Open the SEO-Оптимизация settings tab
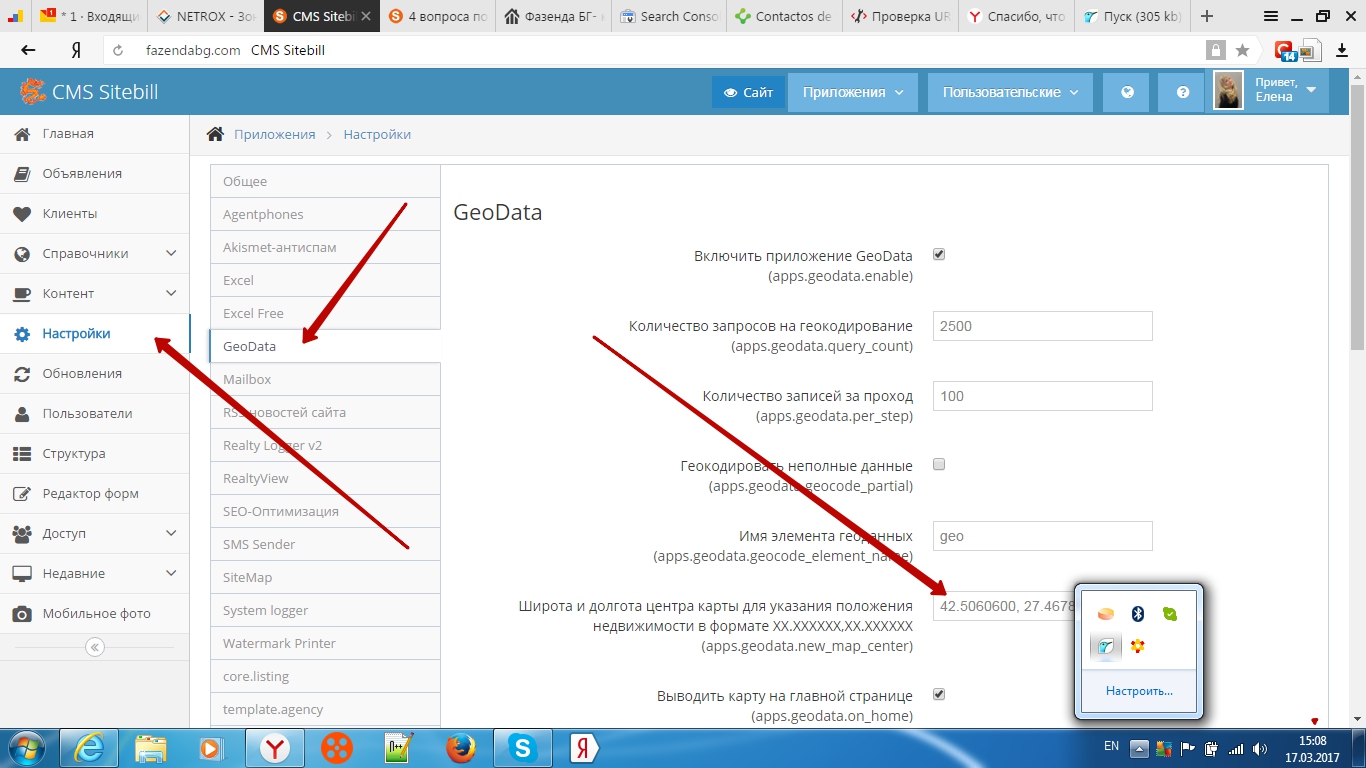Viewport: 1366px width, 768px height. [x=325, y=511]
